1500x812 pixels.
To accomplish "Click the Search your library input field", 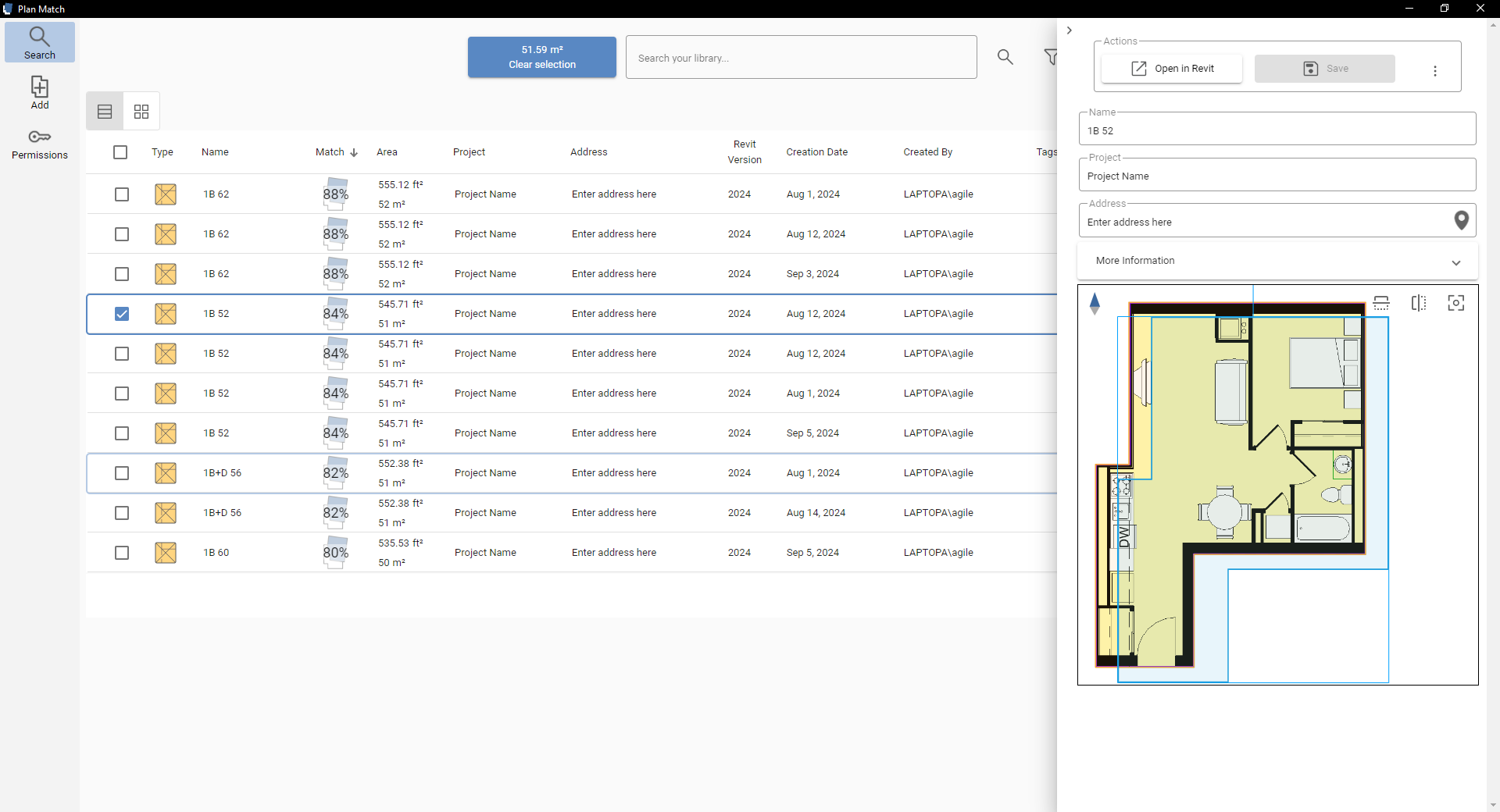I will (802, 57).
